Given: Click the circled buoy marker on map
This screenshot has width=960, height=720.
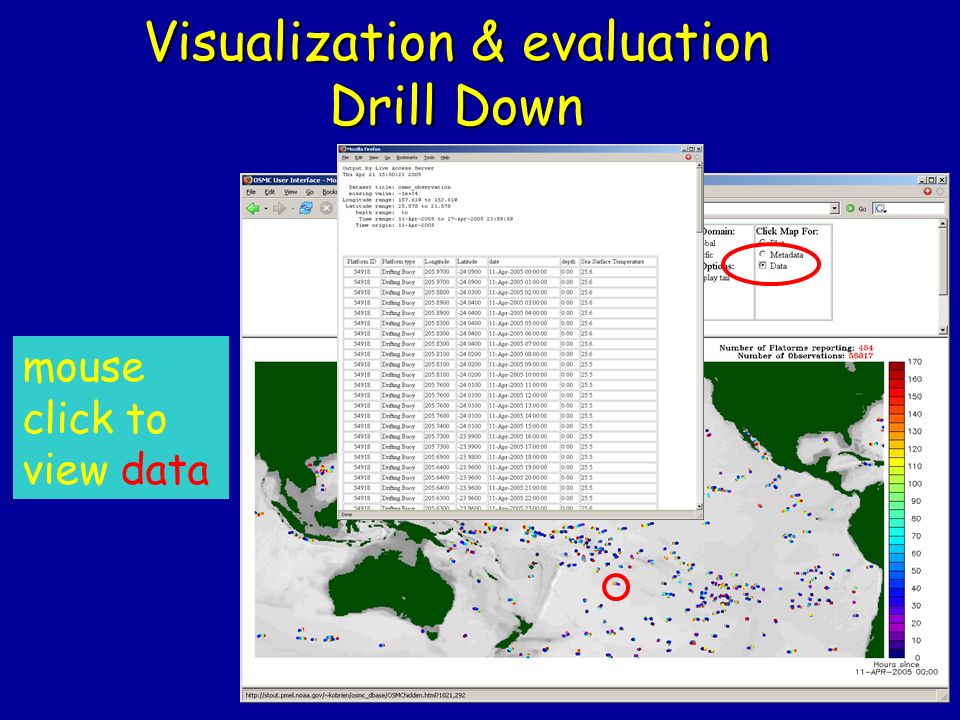Looking at the screenshot, I should (x=617, y=586).
